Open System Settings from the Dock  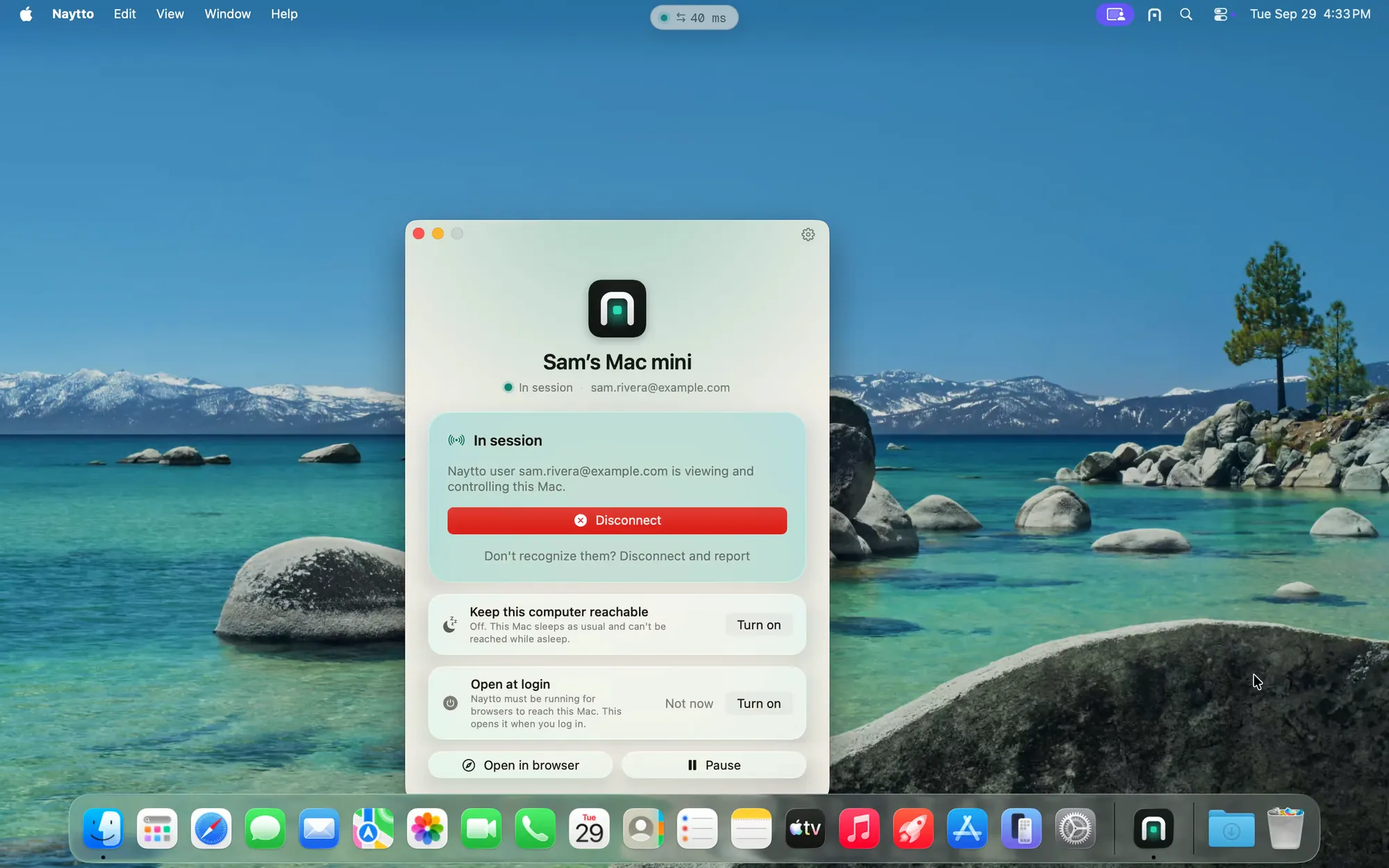click(x=1075, y=828)
